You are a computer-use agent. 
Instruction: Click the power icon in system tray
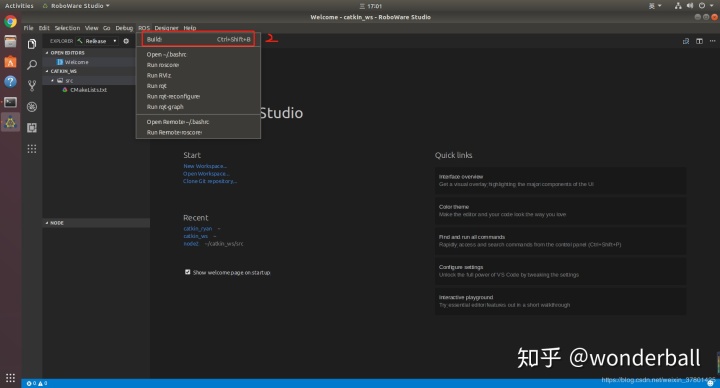(x=702, y=6)
